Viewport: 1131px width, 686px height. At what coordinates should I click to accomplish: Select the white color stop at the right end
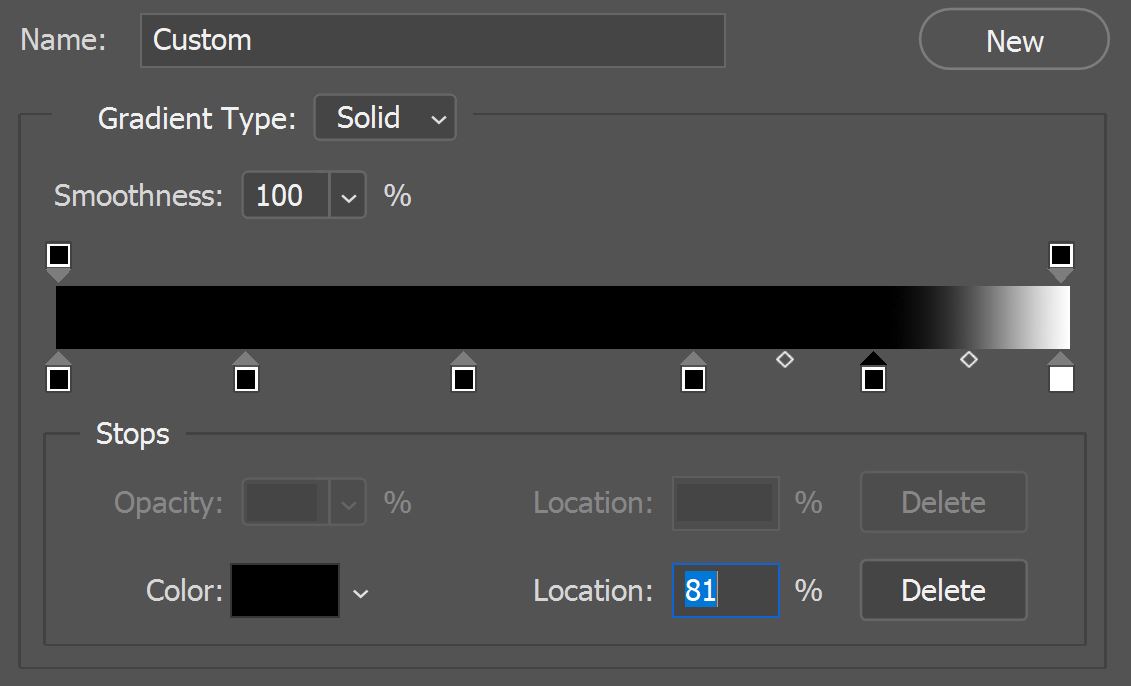pyautogui.click(x=1061, y=377)
